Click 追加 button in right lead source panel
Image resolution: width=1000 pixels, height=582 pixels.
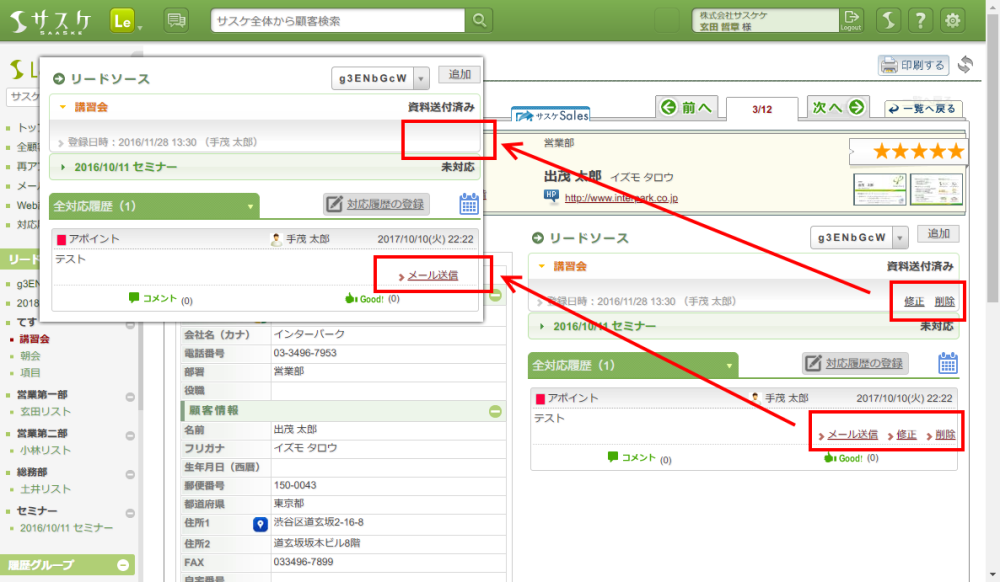[x=938, y=234]
